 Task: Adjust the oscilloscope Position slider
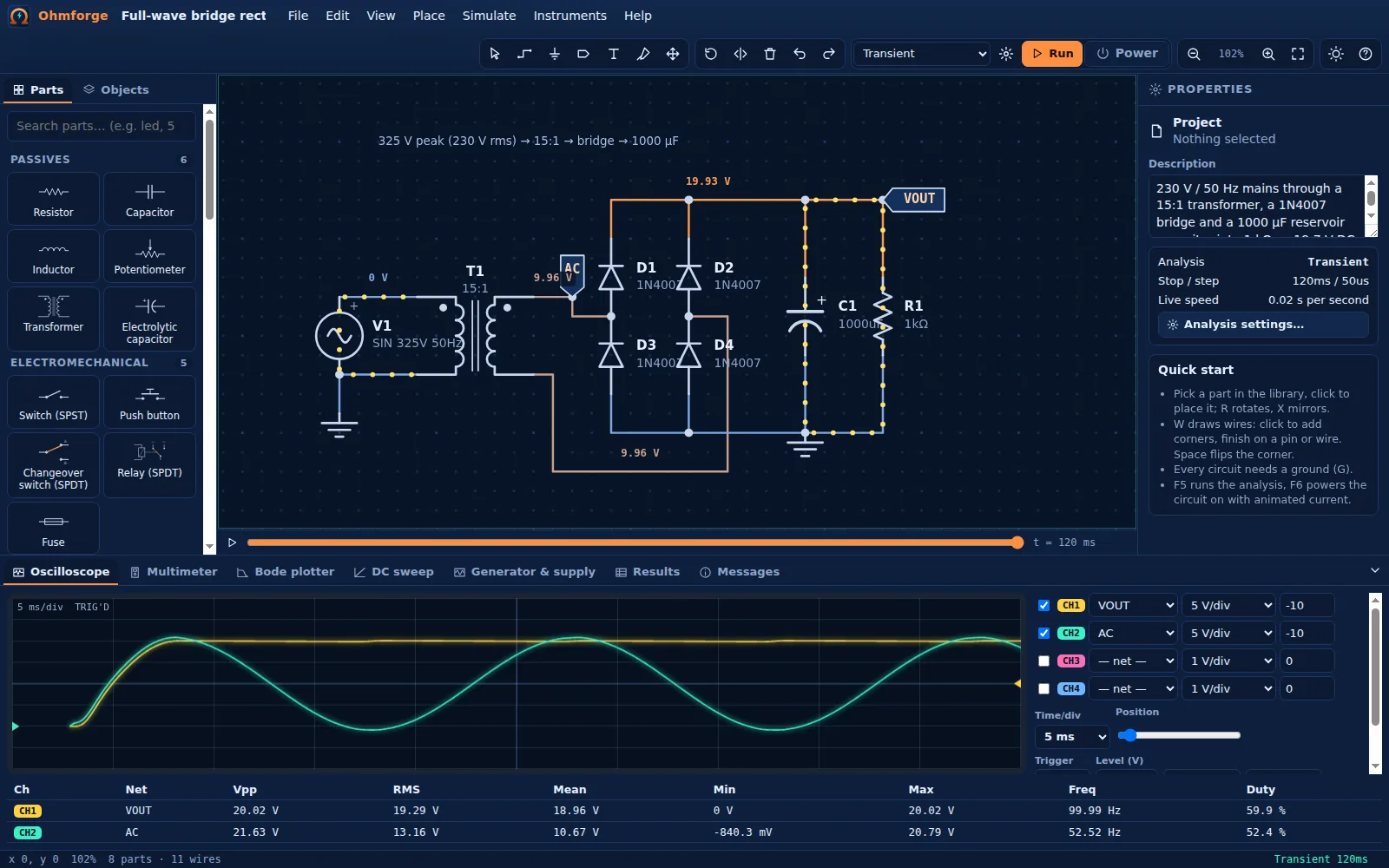[1179, 735]
